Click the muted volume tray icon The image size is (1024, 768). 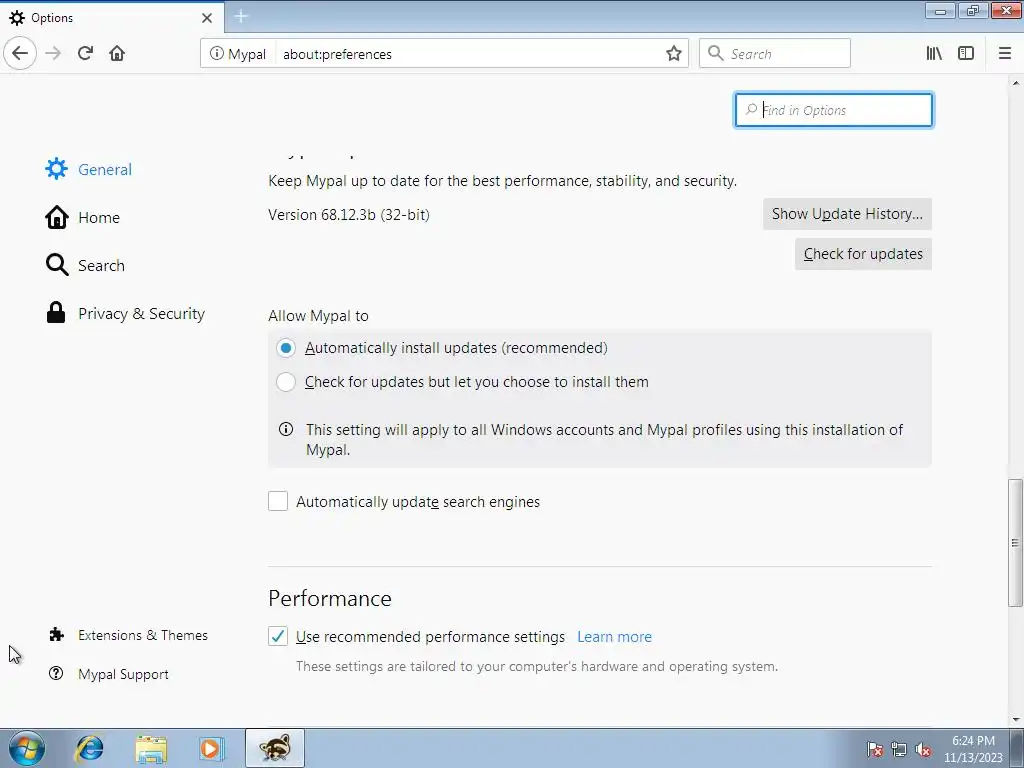click(x=923, y=750)
